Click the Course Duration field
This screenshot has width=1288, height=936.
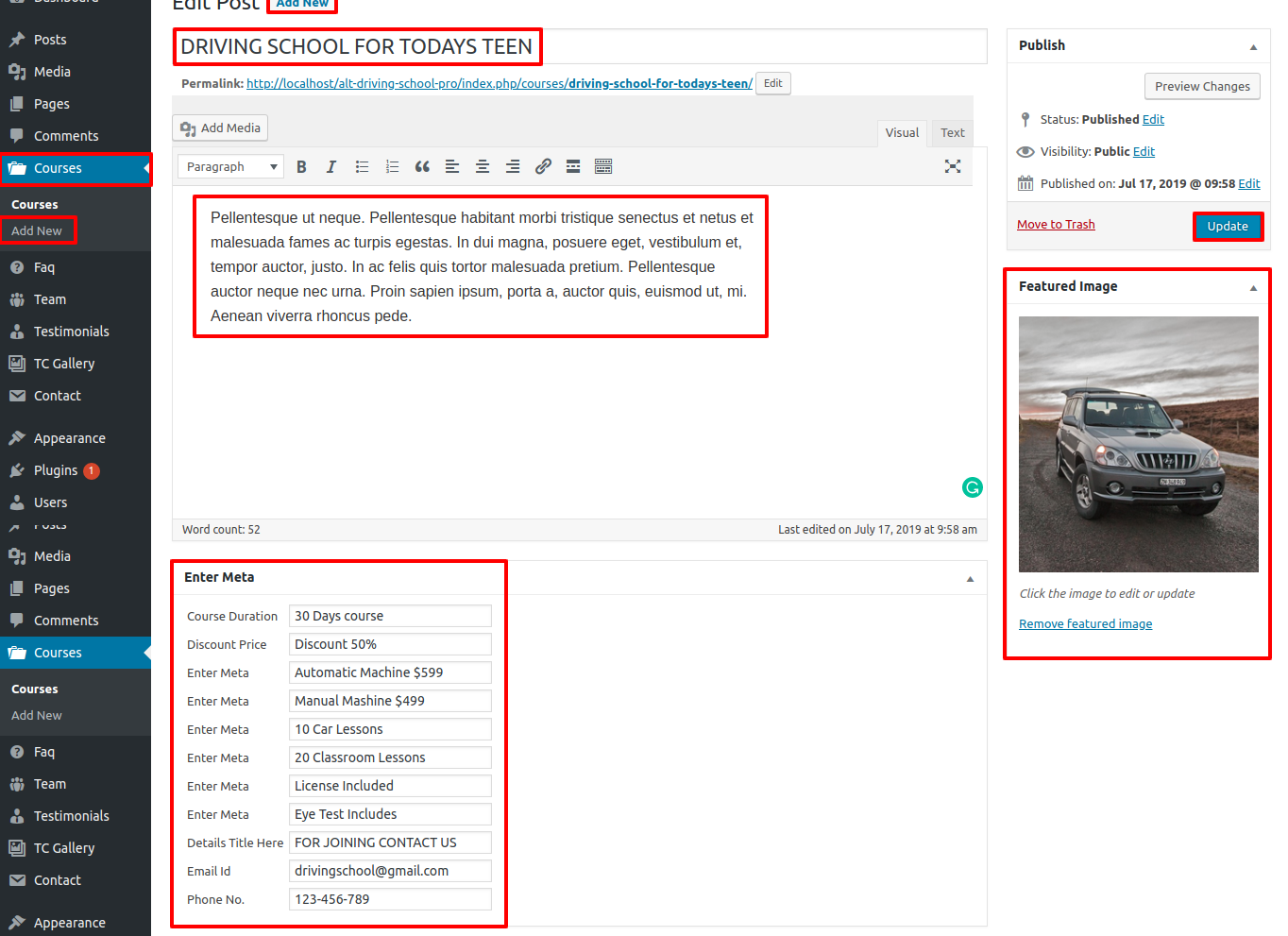(390, 616)
